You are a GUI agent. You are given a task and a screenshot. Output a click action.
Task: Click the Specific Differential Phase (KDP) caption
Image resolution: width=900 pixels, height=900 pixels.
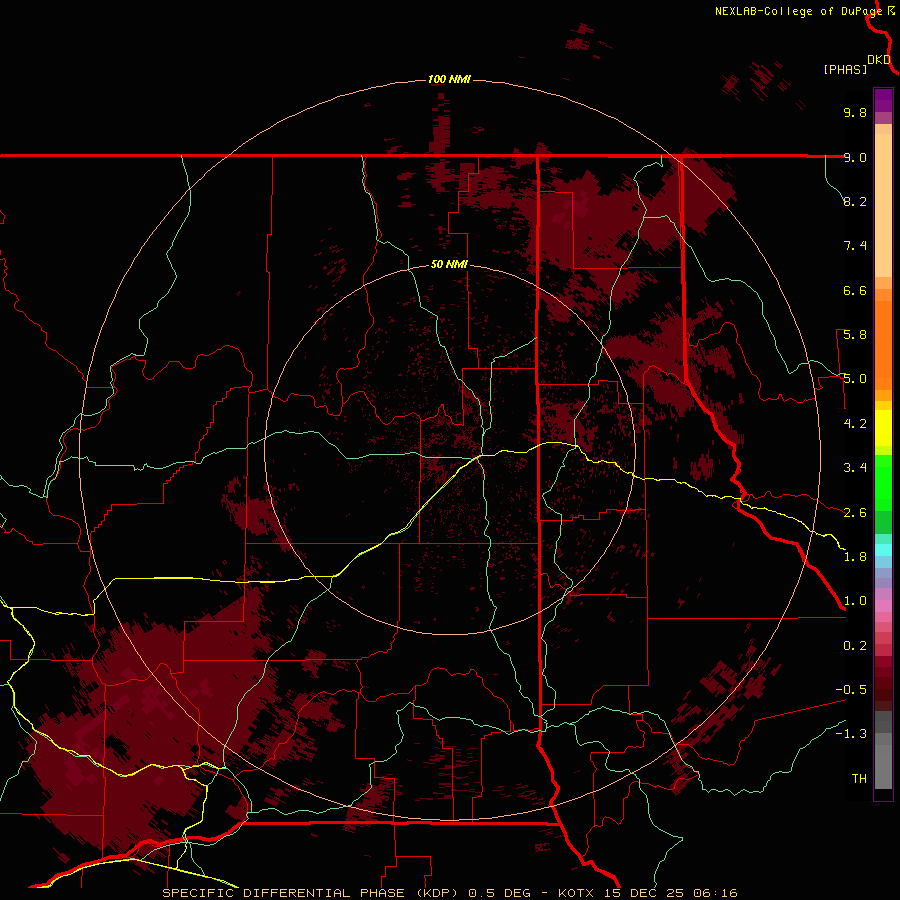[449, 893]
